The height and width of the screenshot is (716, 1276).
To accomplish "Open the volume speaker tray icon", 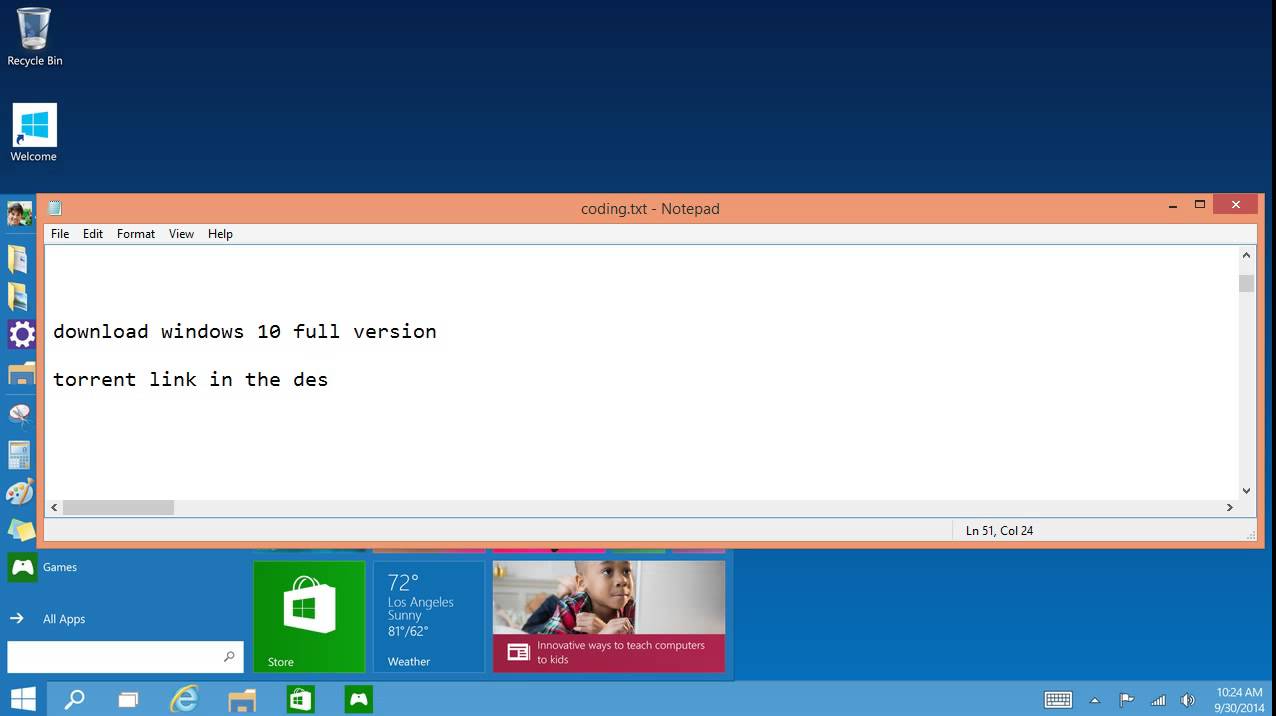I will pyautogui.click(x=1188, y=700).
